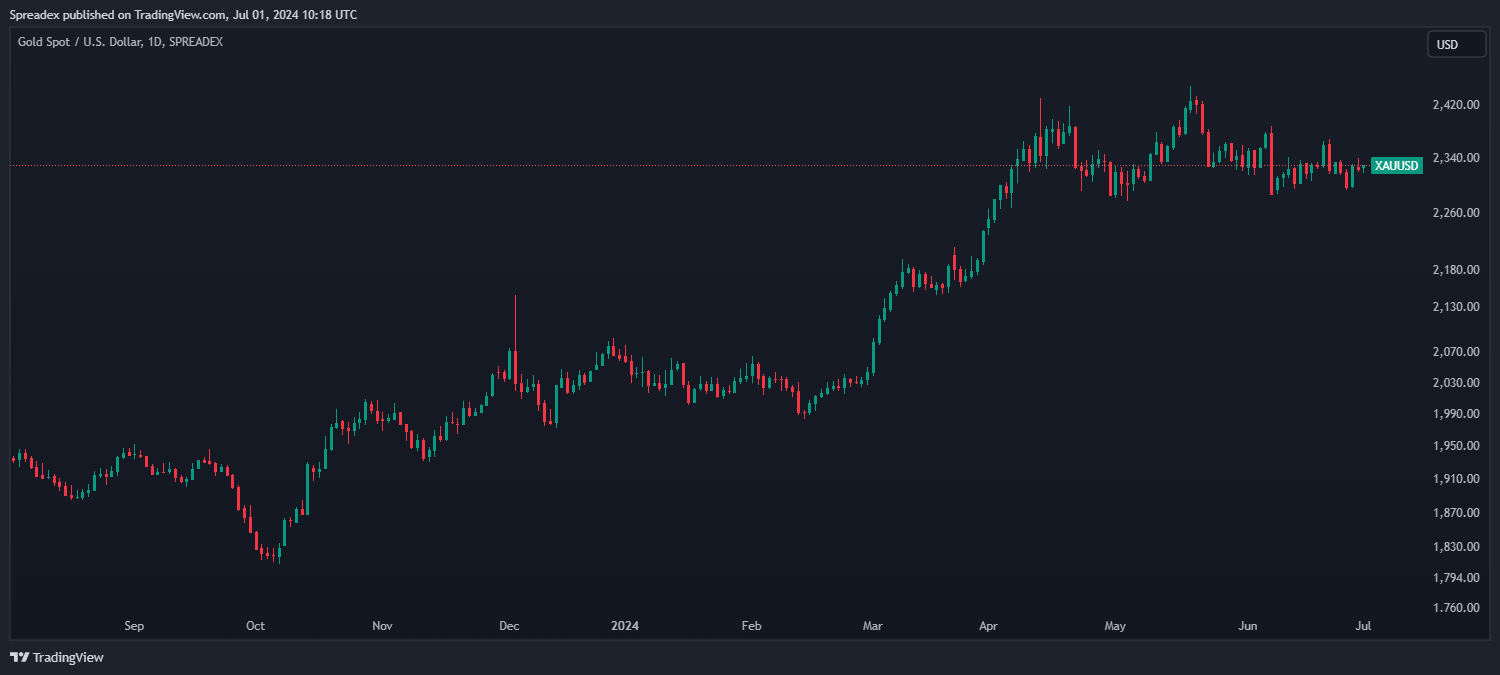1500x675 pixels.
Task: Click the Sep label on time axis
Action: pyautogui.click(x=134, y=626)
